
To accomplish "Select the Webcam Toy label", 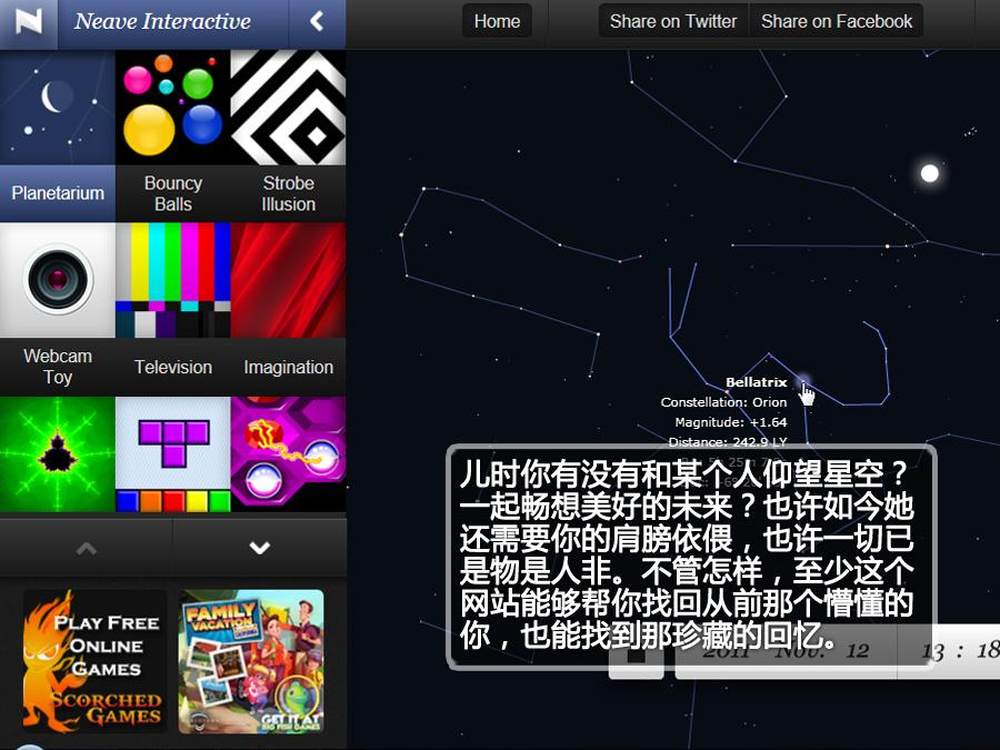I will 57,366.
